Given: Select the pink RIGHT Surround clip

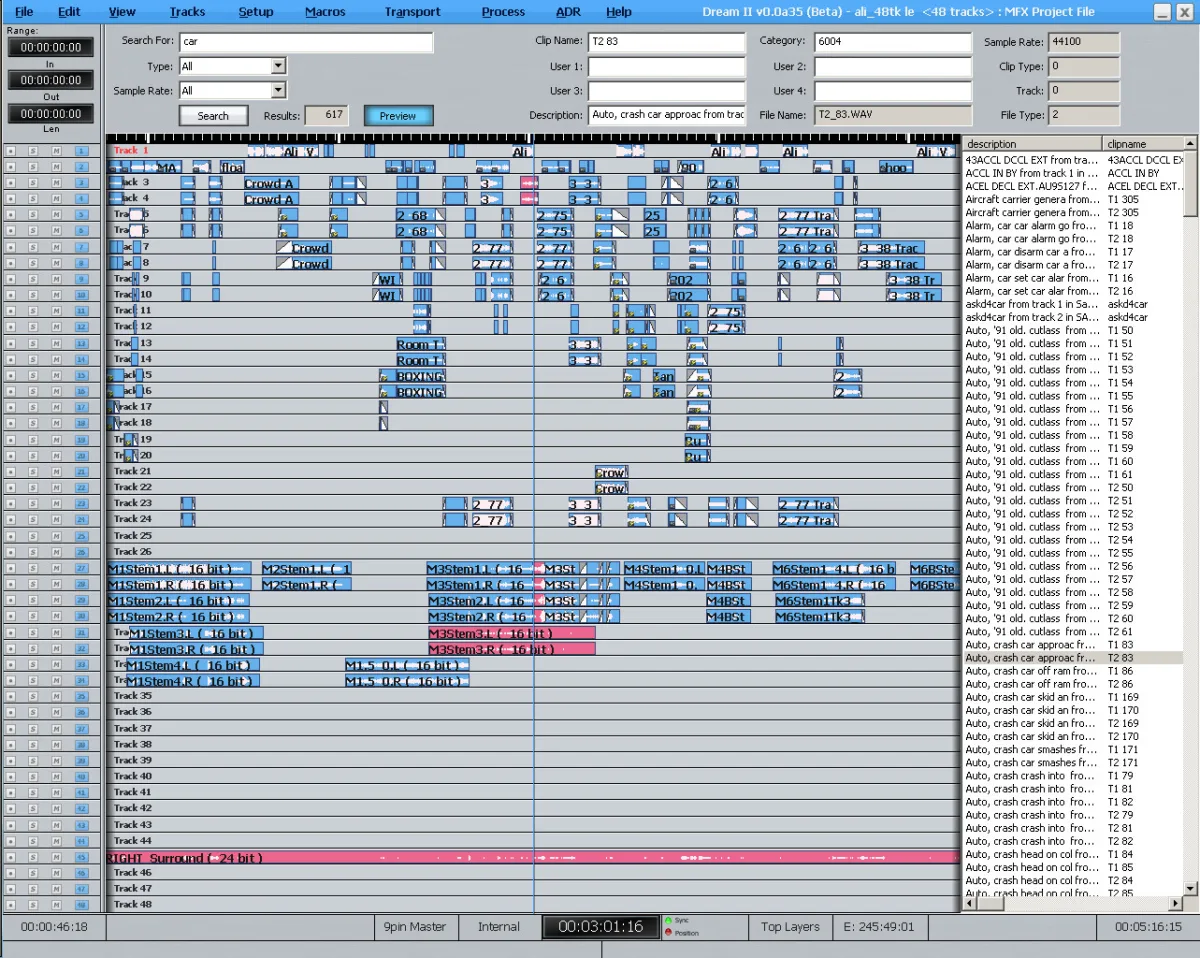Looking at the screenshot, I should click(532, 858).
